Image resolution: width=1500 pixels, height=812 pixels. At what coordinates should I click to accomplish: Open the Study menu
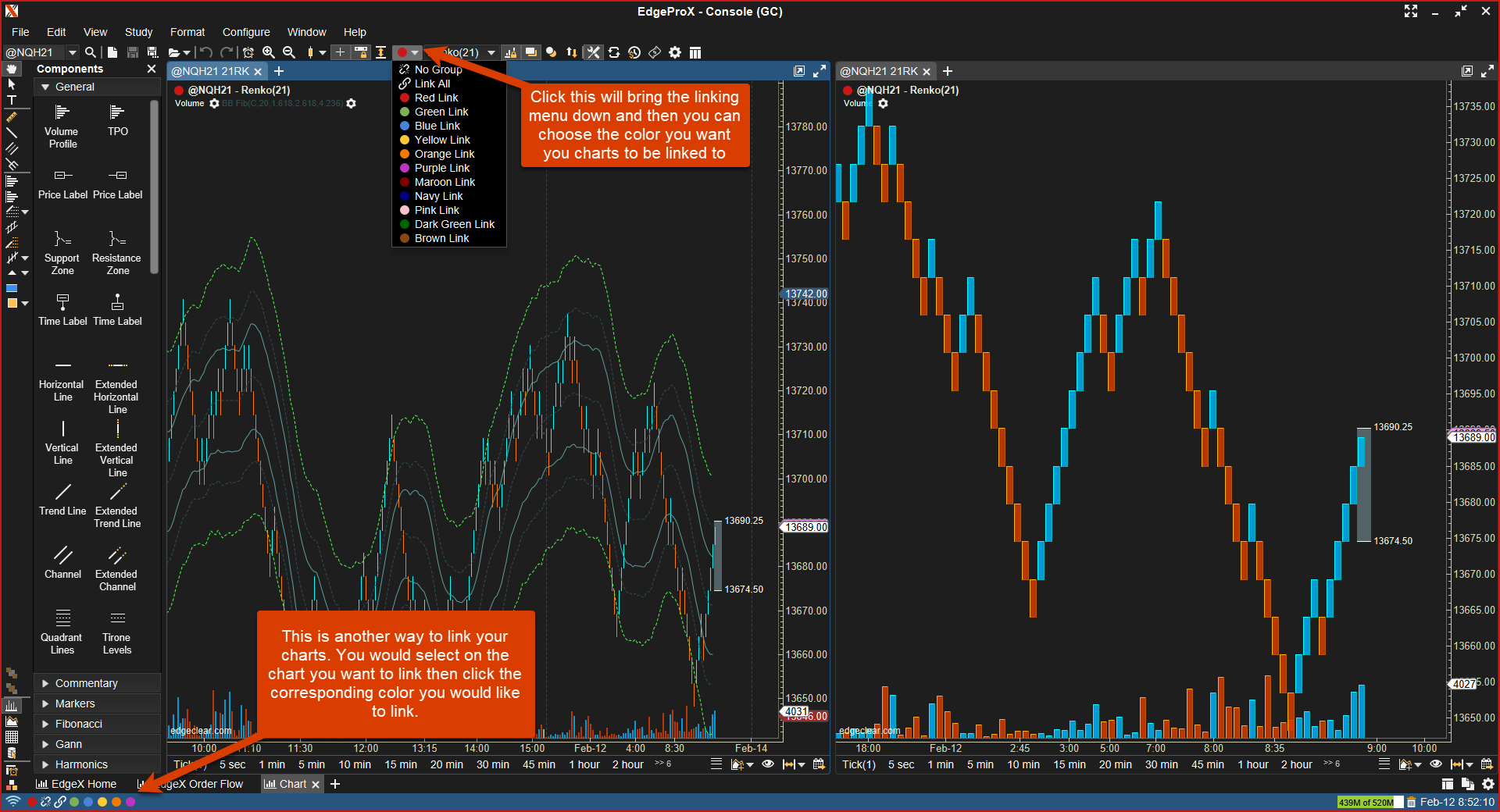138,32
